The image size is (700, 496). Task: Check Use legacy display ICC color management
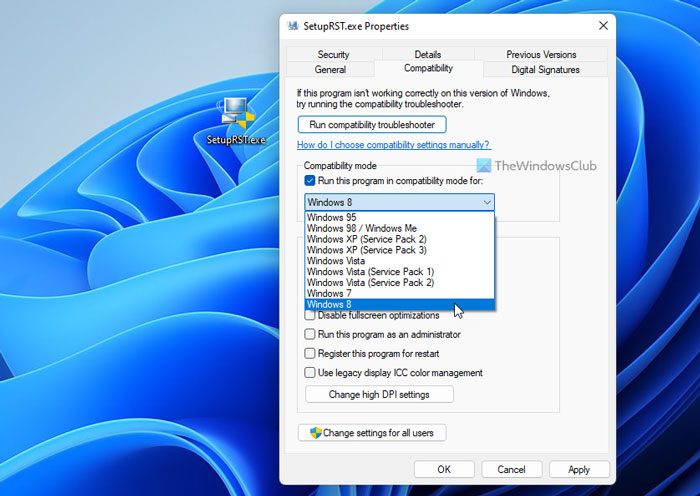(310, 373)
